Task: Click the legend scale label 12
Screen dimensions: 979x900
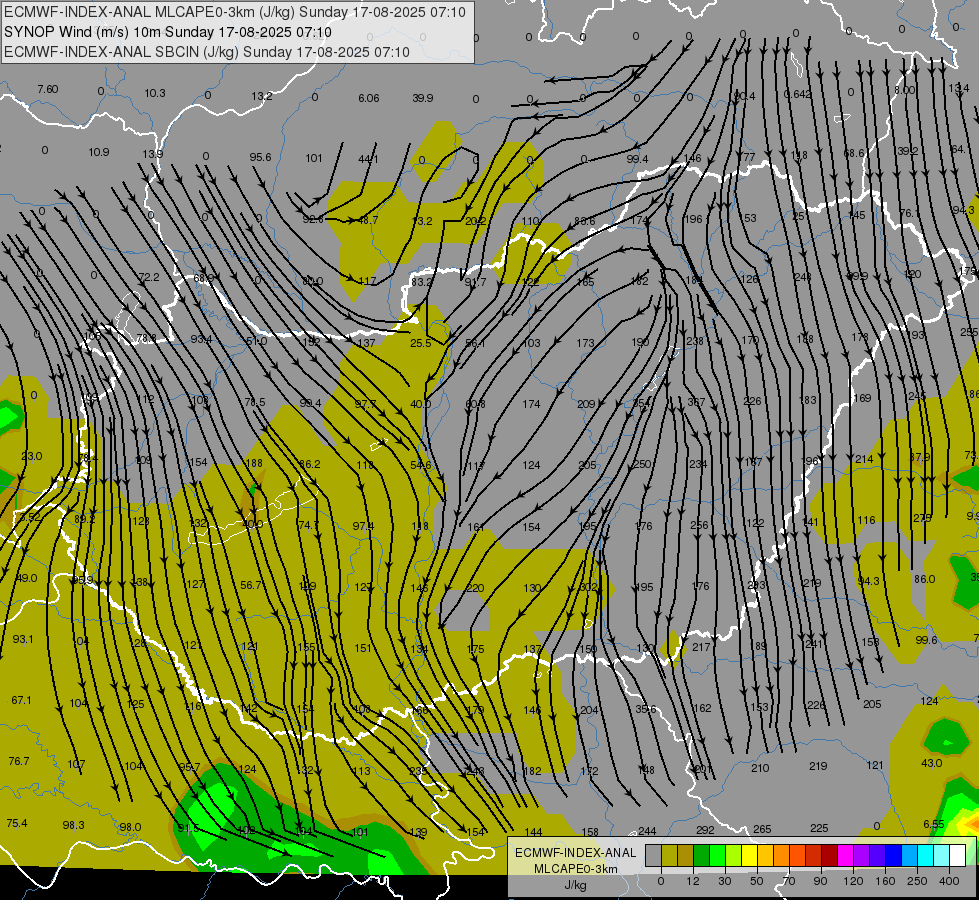Action: pyautogui.click(x=693, y=881)
